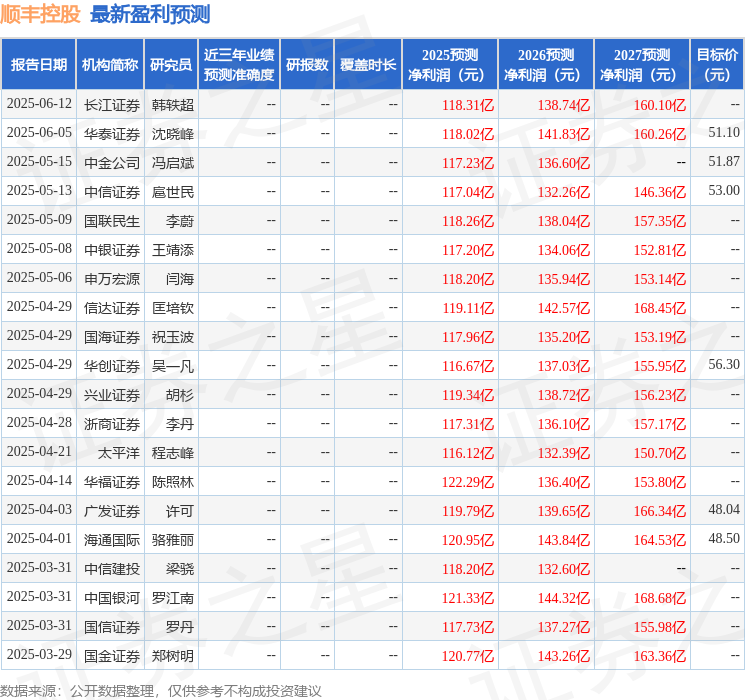
Task: Click institution 中银证券
Action: point(112,250)
